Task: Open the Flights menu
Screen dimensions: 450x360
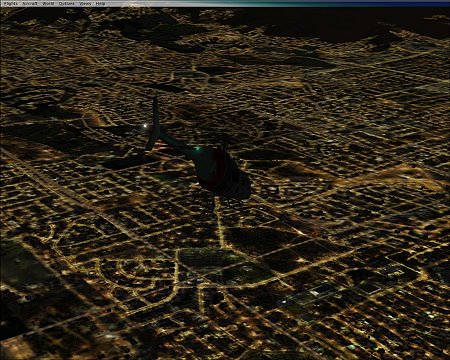Action: coord(11,4)
